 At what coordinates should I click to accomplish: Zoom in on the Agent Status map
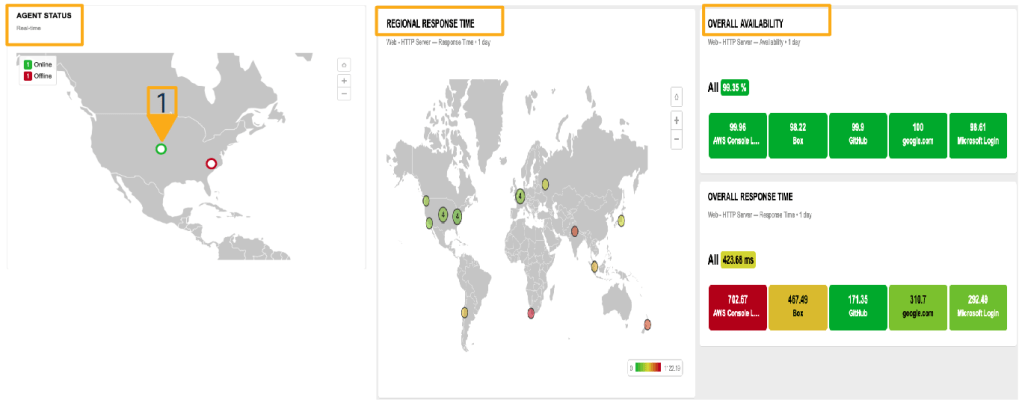tap(344, 80)
